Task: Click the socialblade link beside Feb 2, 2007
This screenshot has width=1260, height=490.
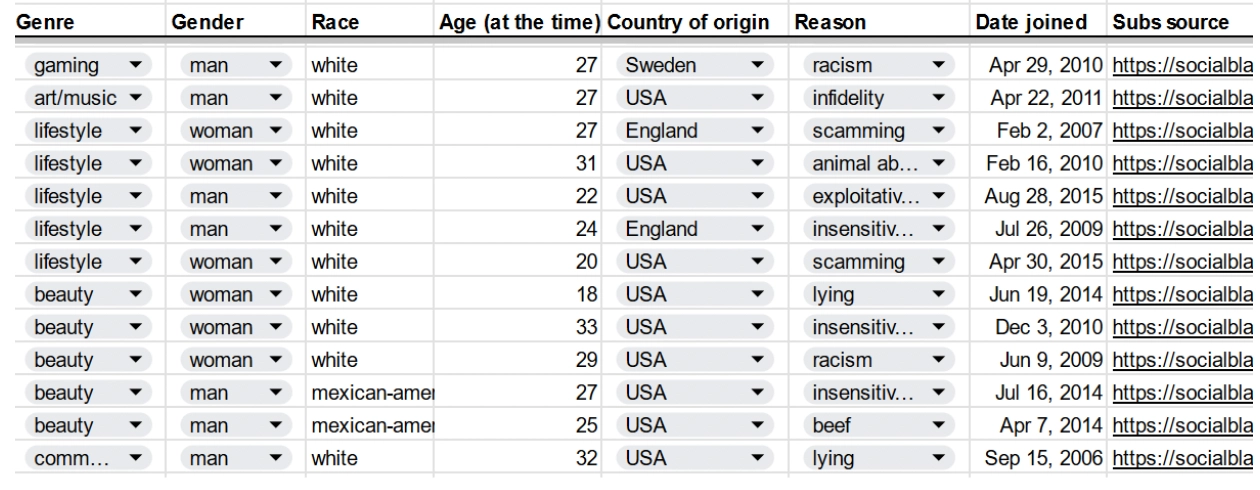Action: coord(1181,131)
